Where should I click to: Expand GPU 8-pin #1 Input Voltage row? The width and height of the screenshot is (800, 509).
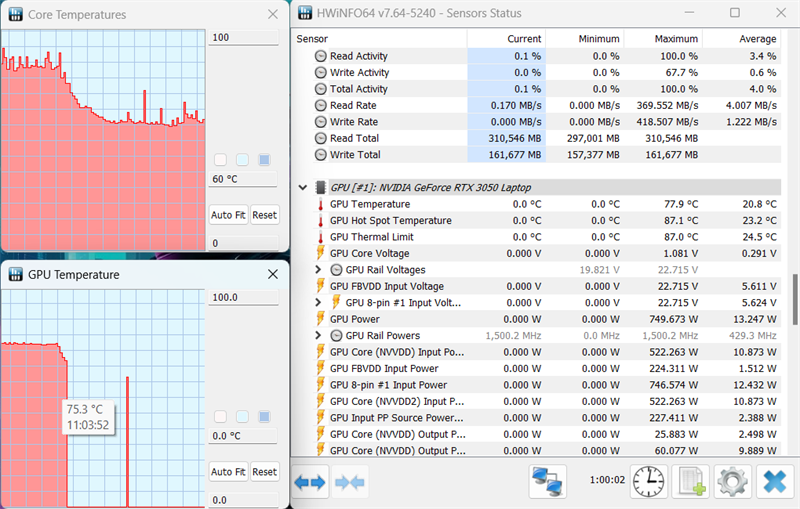318,302
